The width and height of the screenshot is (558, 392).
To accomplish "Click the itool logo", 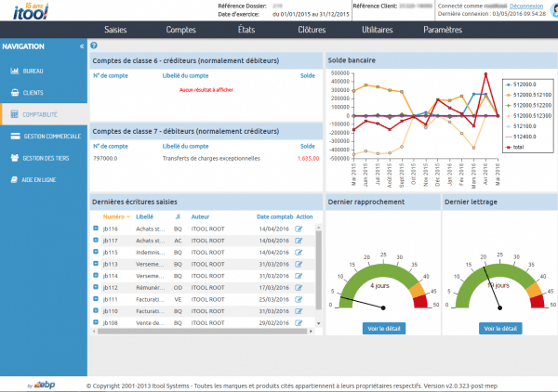I will [30, 11].
